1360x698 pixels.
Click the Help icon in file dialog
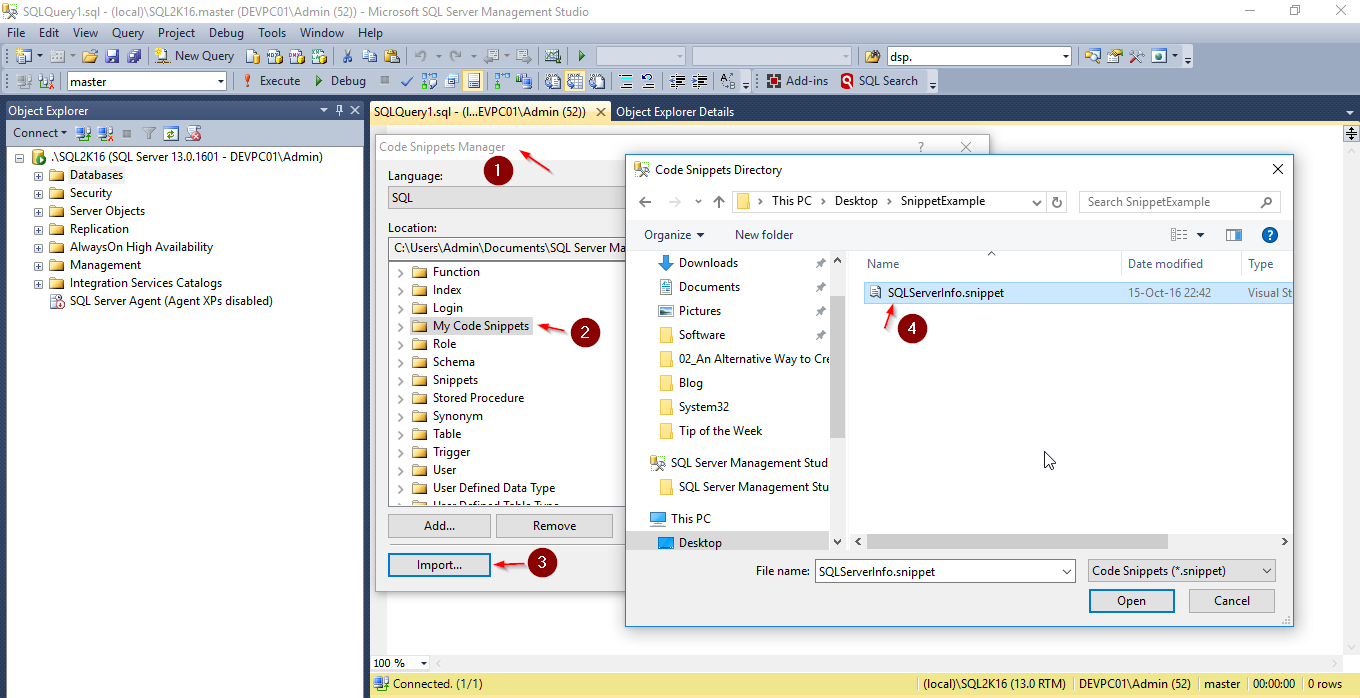coord(1270,235)
